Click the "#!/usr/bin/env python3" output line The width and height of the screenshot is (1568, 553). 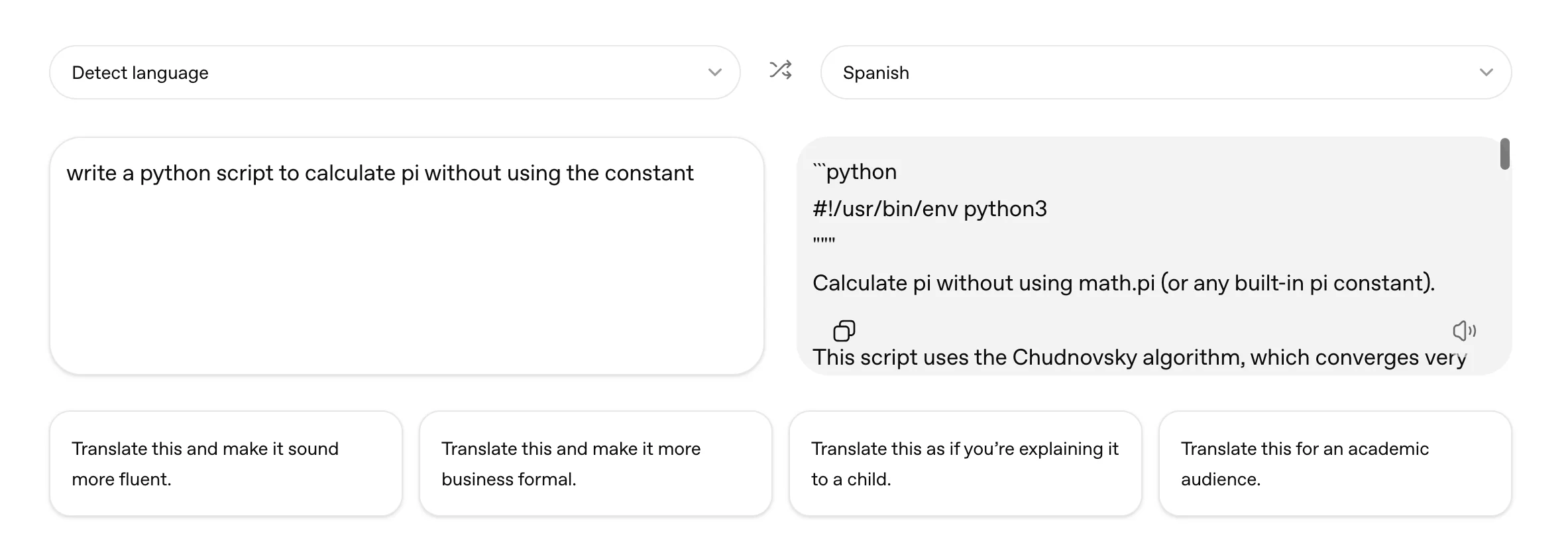tap(929, 209)
